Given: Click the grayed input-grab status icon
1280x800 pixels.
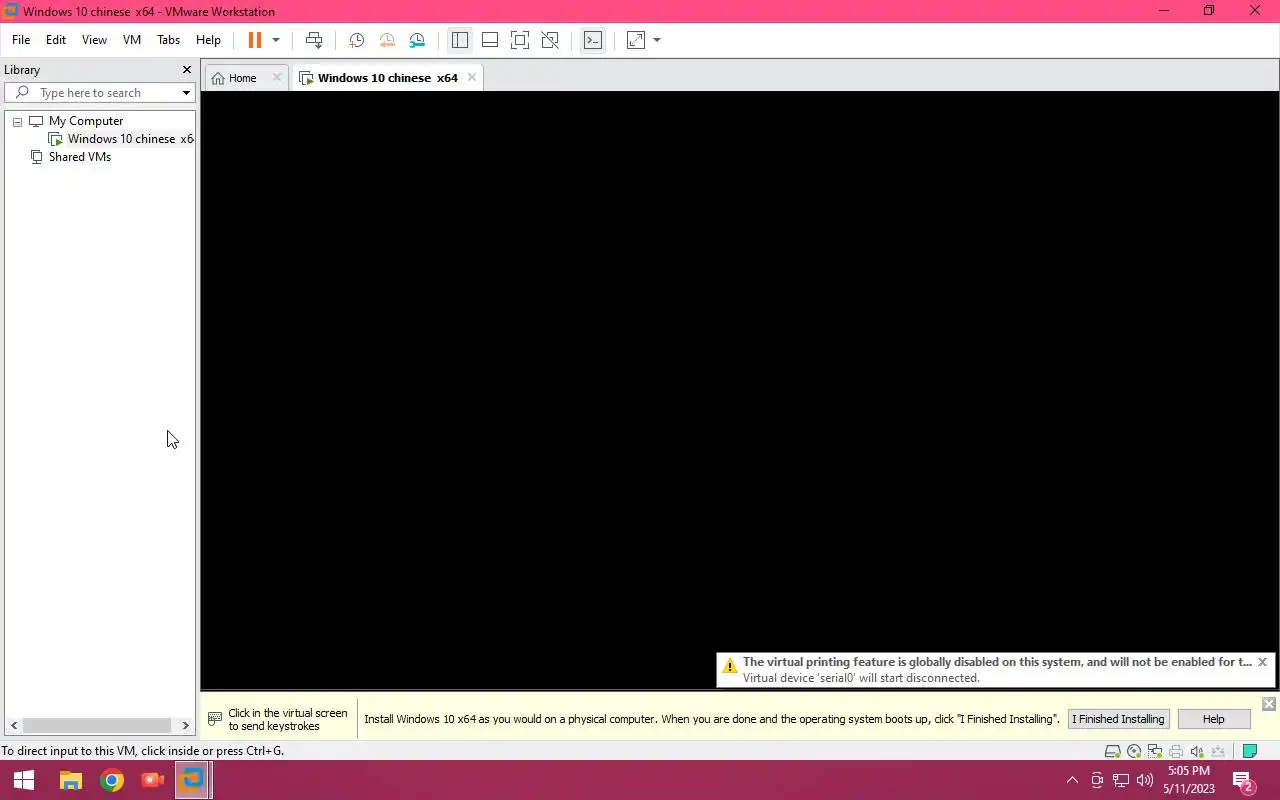Looking at the screenshot, I should pos(1218,751).
